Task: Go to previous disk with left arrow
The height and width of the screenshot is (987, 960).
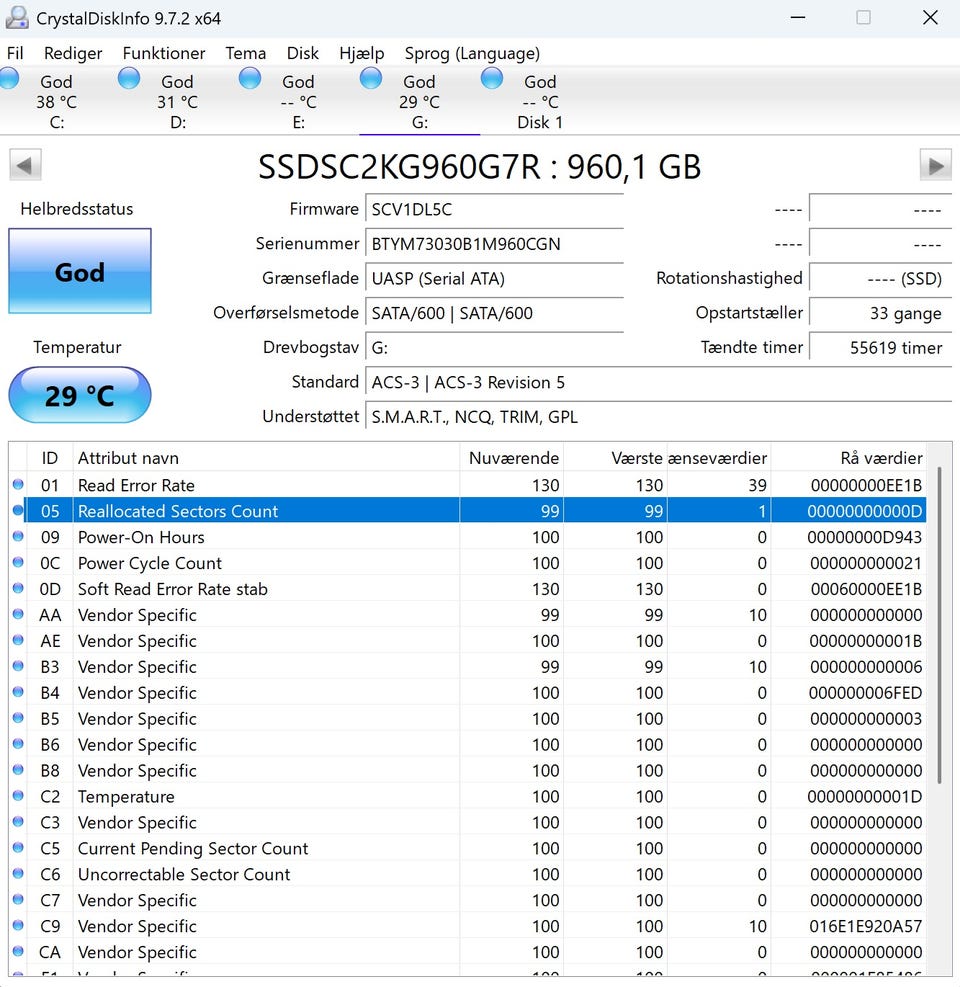Action: click(25, 166)
